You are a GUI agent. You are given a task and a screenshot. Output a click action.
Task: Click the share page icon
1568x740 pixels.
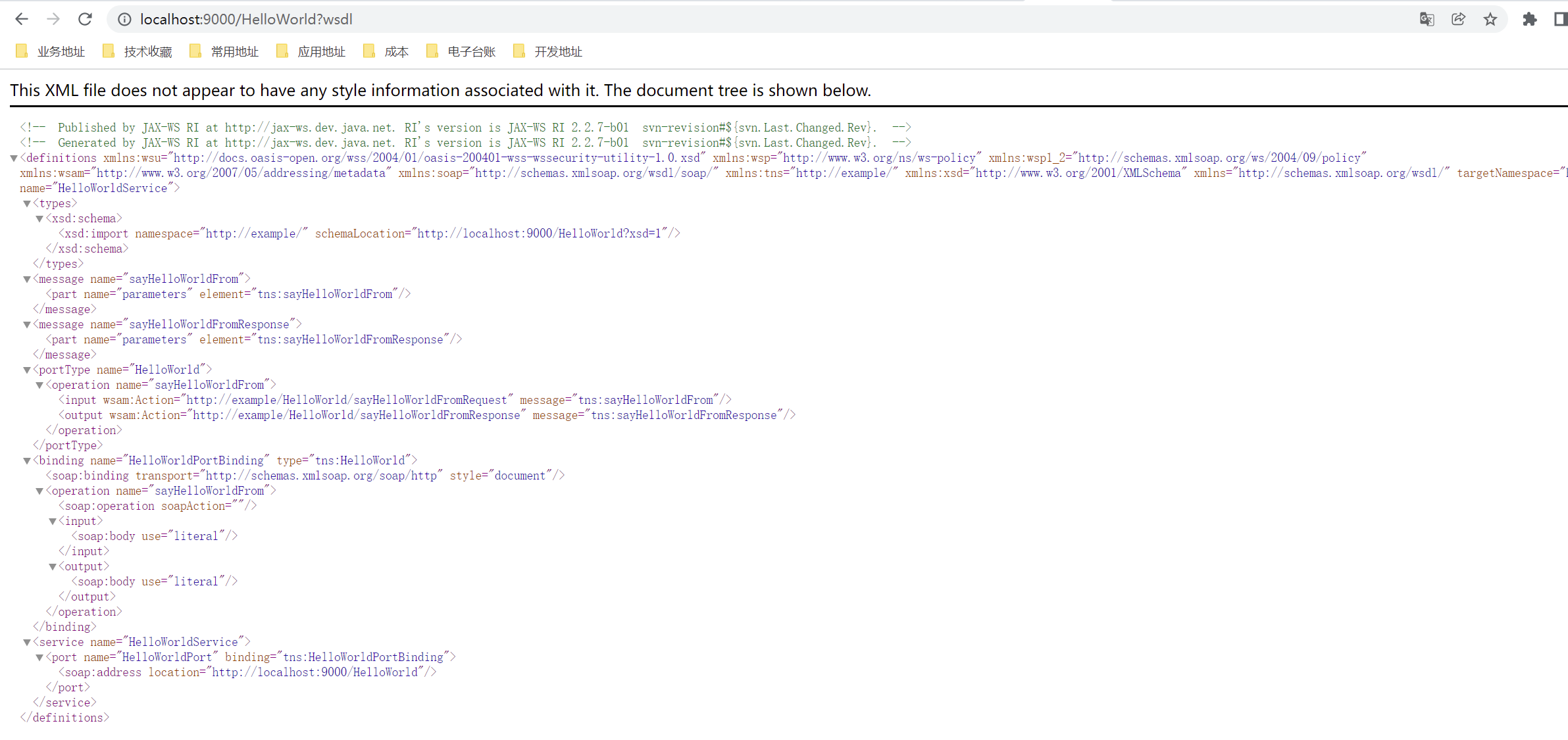(1458, 19)
